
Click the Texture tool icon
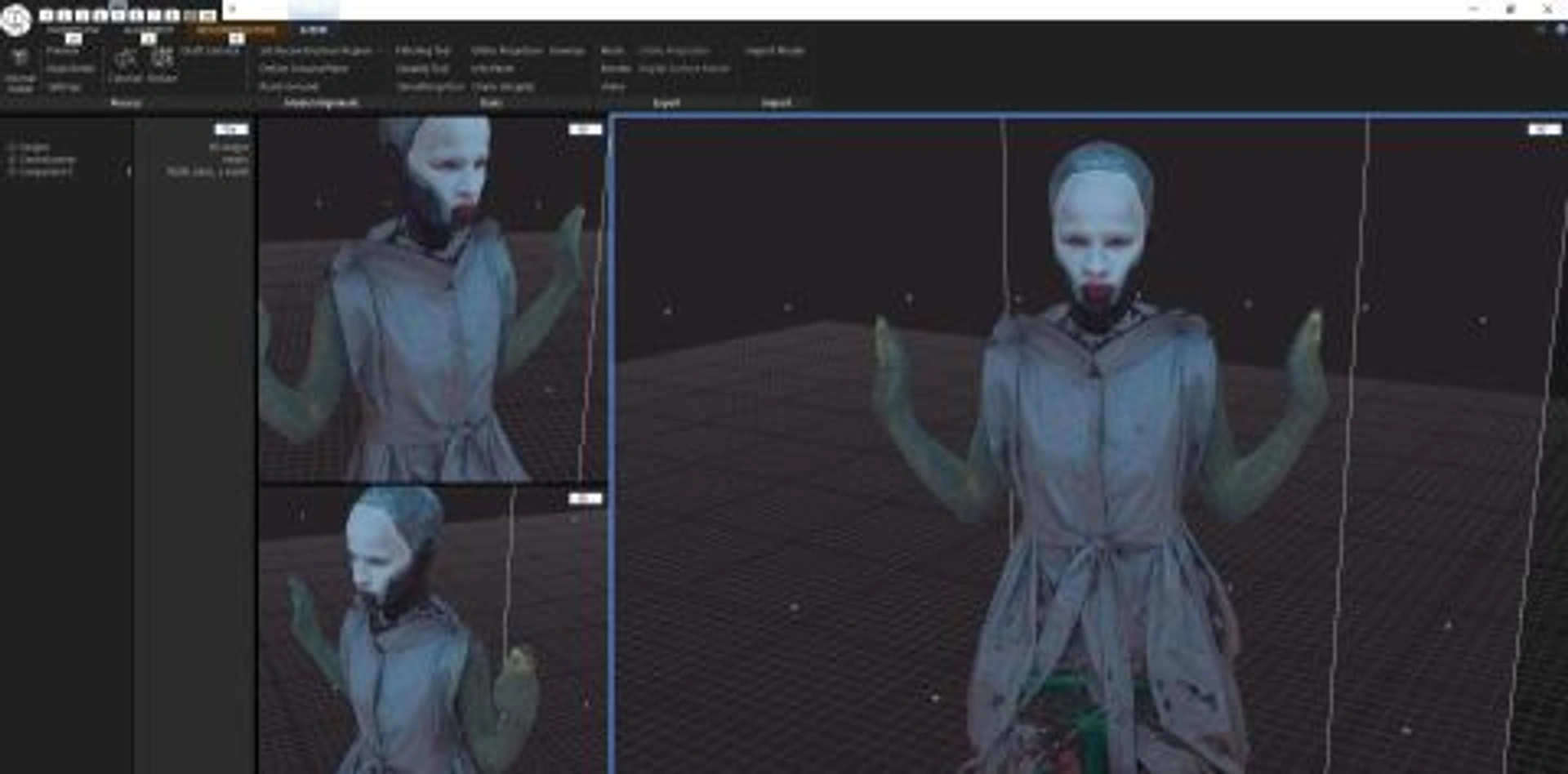point(163,64)
